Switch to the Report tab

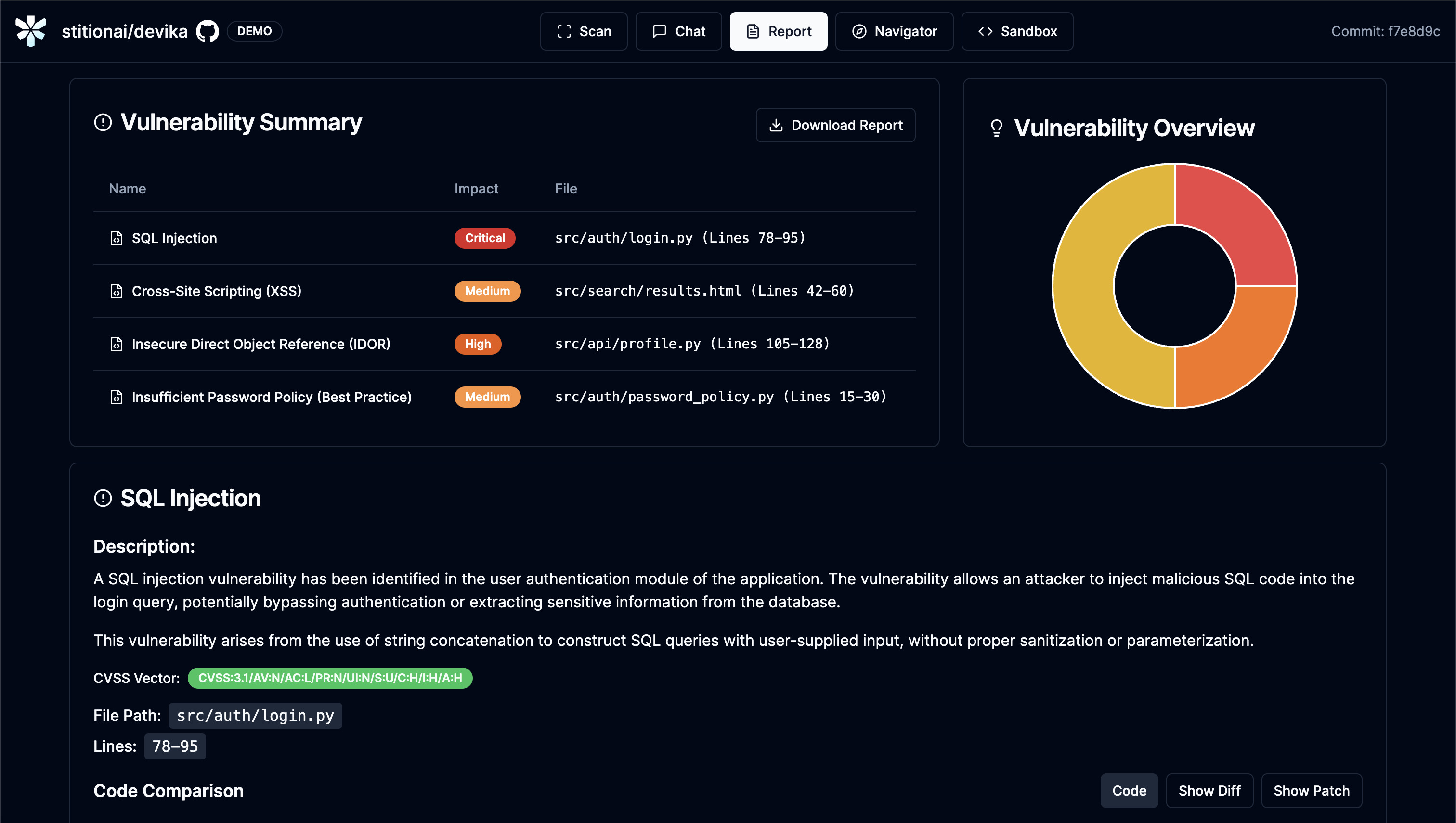779,31
